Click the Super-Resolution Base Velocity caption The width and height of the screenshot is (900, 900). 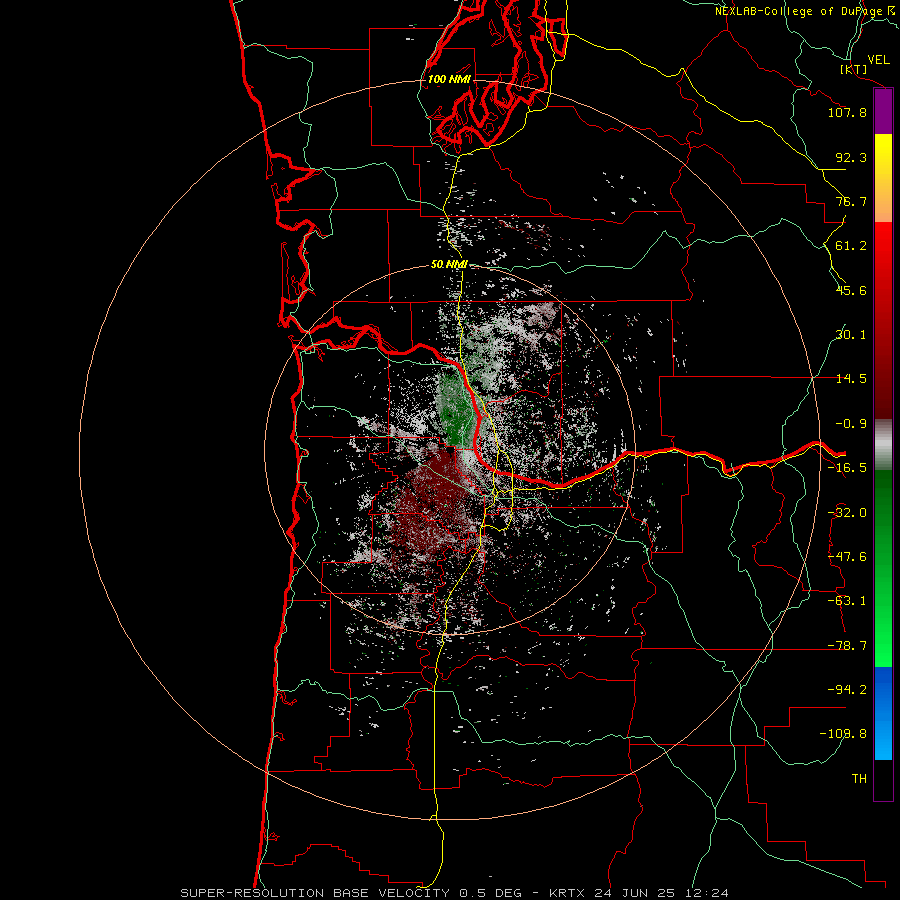455,893
